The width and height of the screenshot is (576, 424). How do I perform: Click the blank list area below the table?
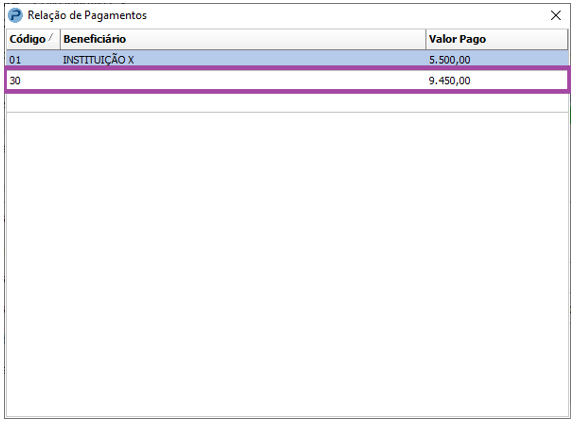[x=288, y=265]
